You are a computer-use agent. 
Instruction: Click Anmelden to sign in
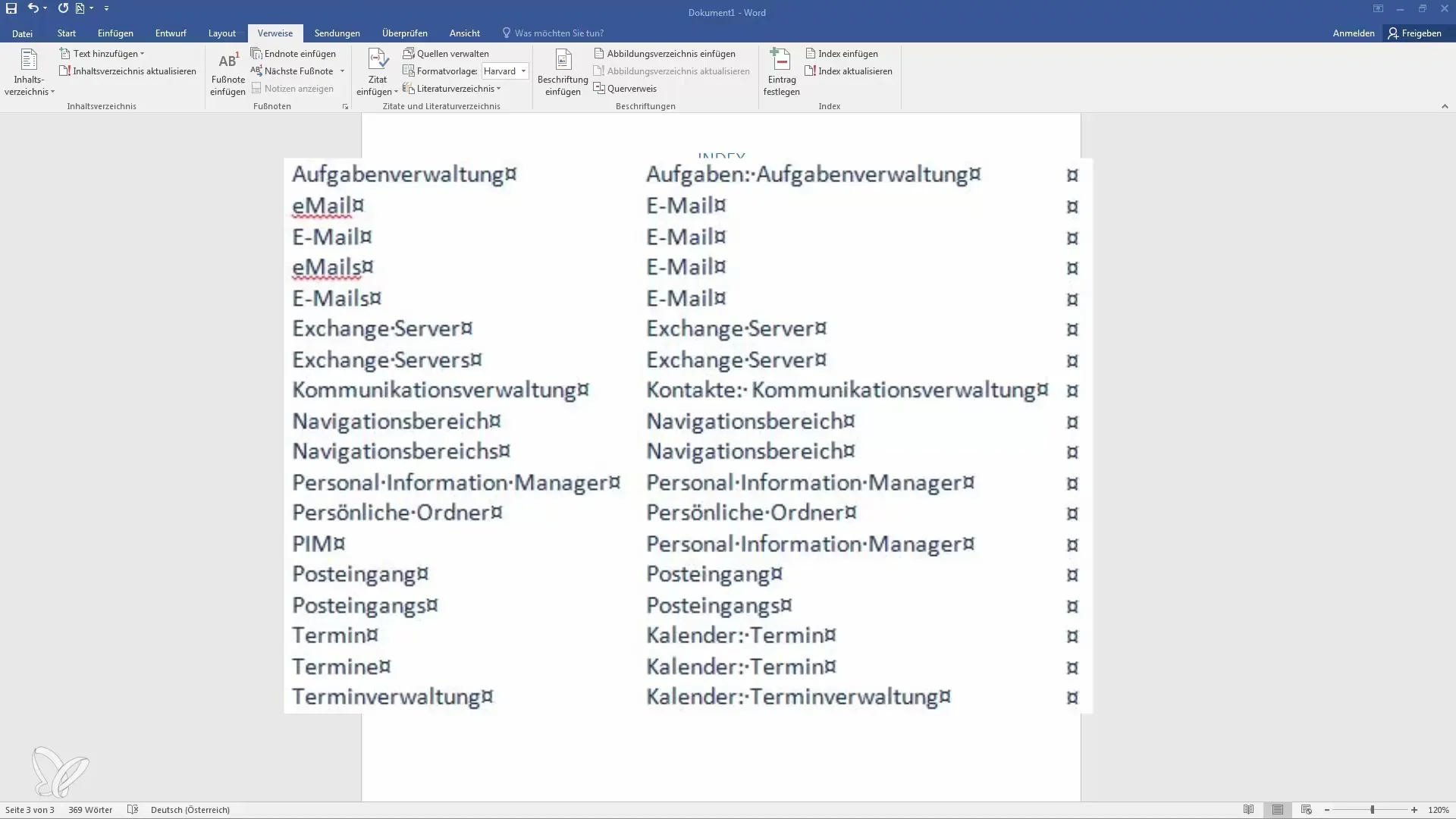(x=1354, y=33)
